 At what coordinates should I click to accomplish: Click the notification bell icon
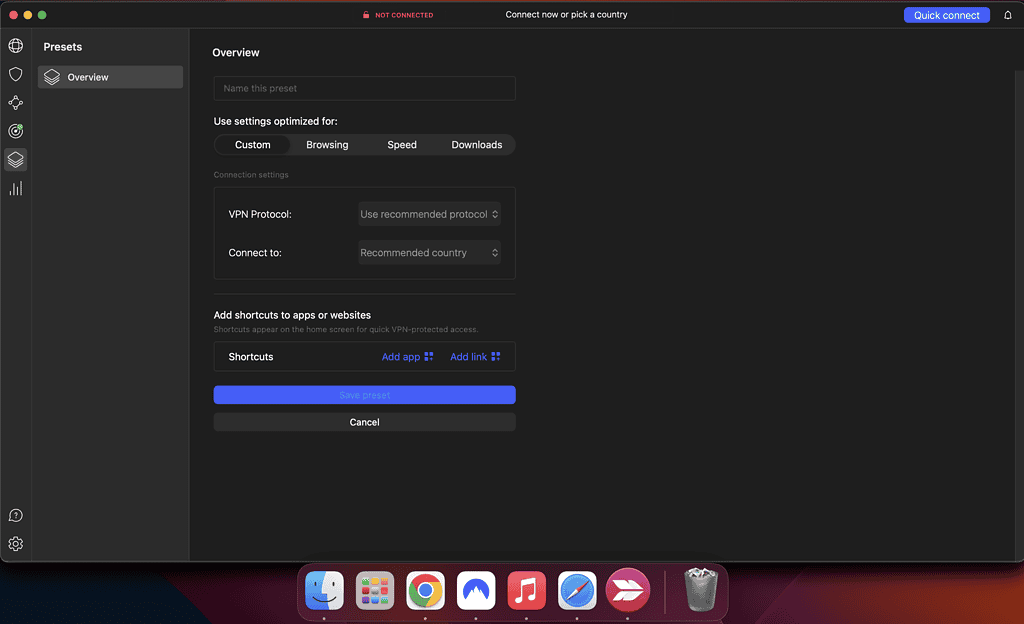pos(1007,15)
